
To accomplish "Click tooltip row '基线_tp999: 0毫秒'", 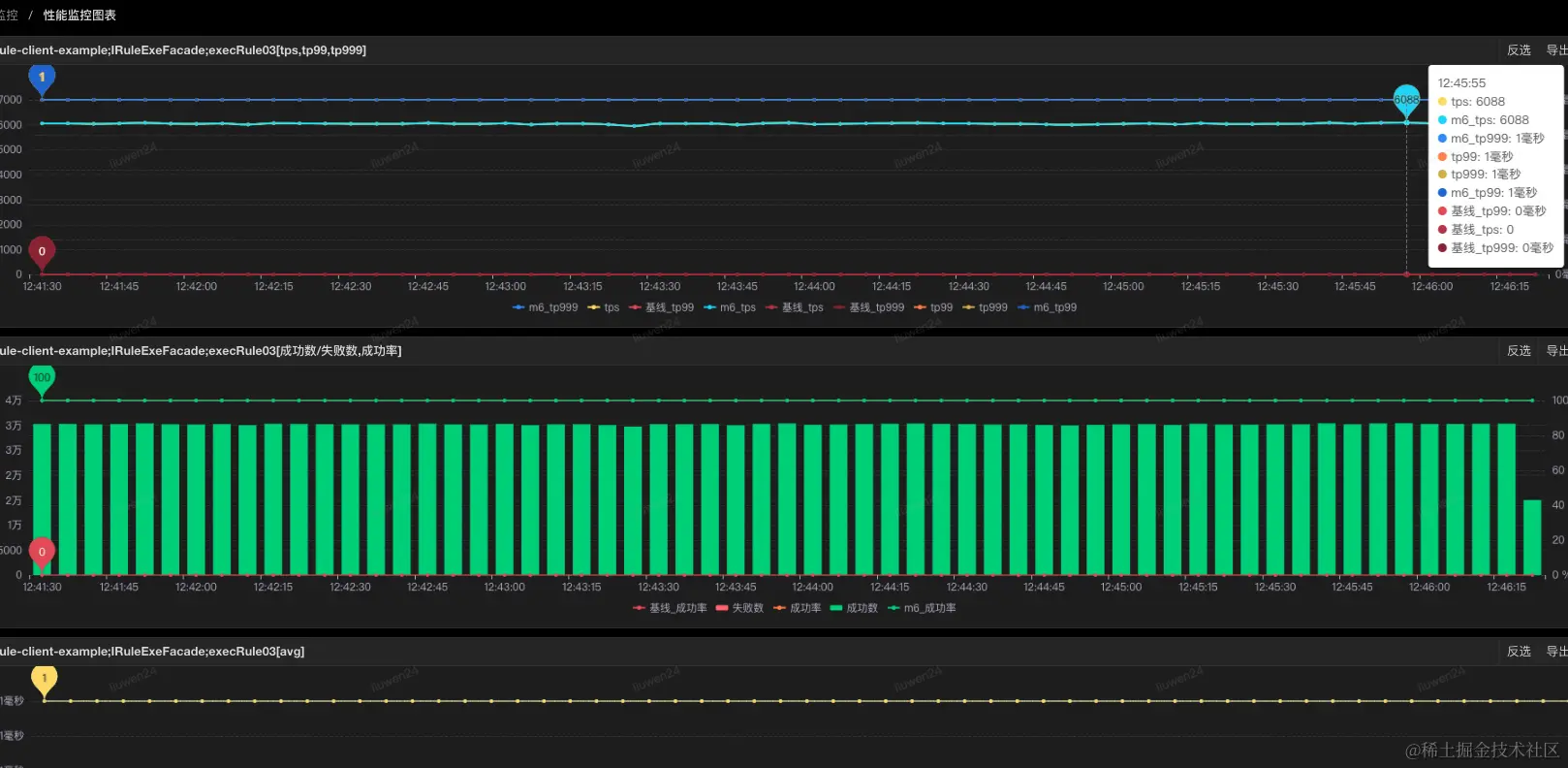I will coord(1495,248).
